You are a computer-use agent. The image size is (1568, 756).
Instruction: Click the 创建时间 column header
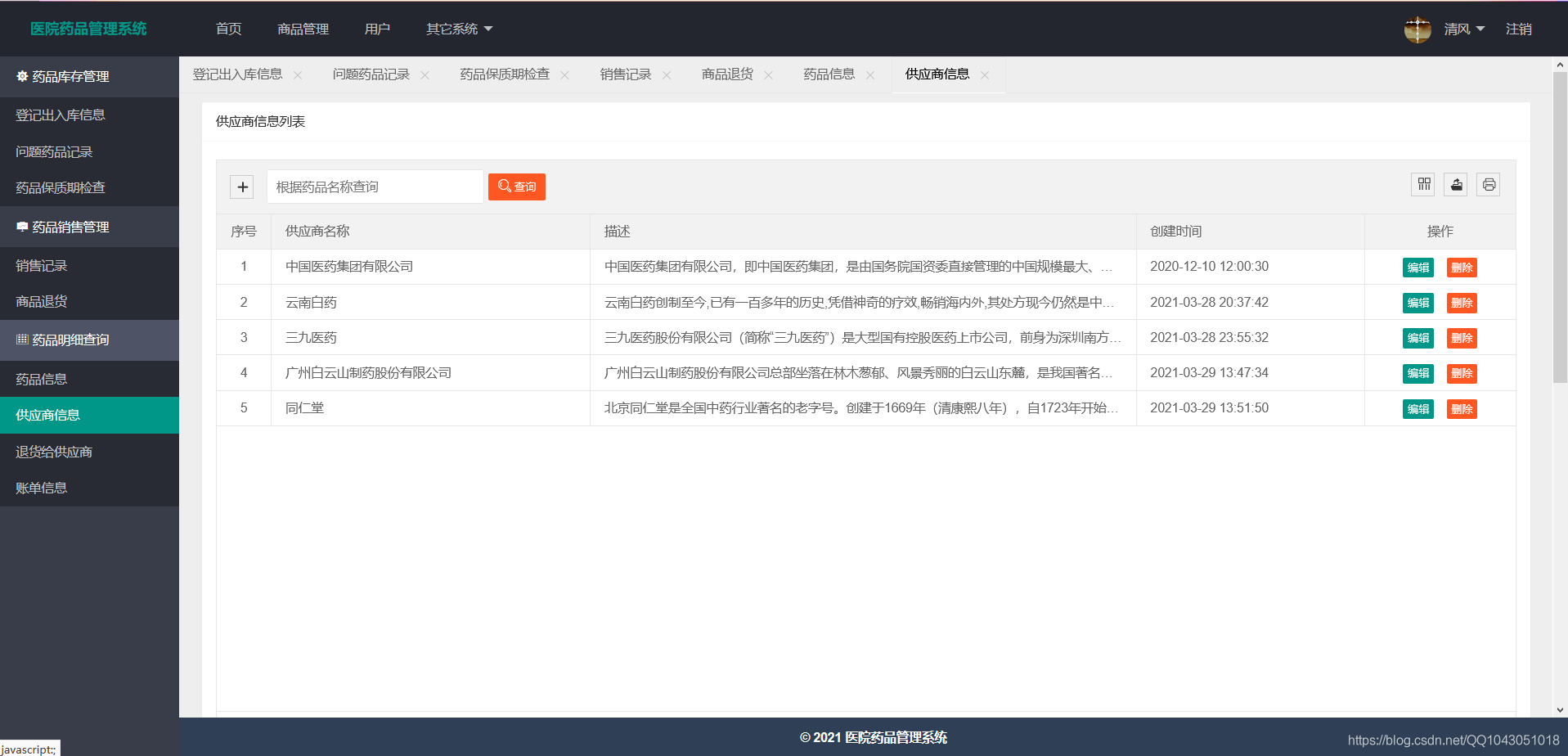pyautogui.click(x=1250, y=232)
